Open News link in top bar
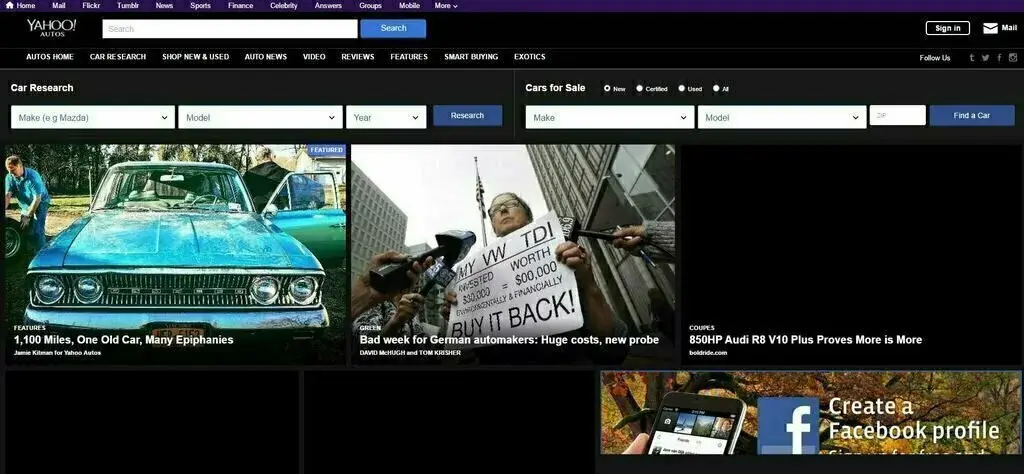Viewport: 1024px width, 474px height. tap(165, 5)
